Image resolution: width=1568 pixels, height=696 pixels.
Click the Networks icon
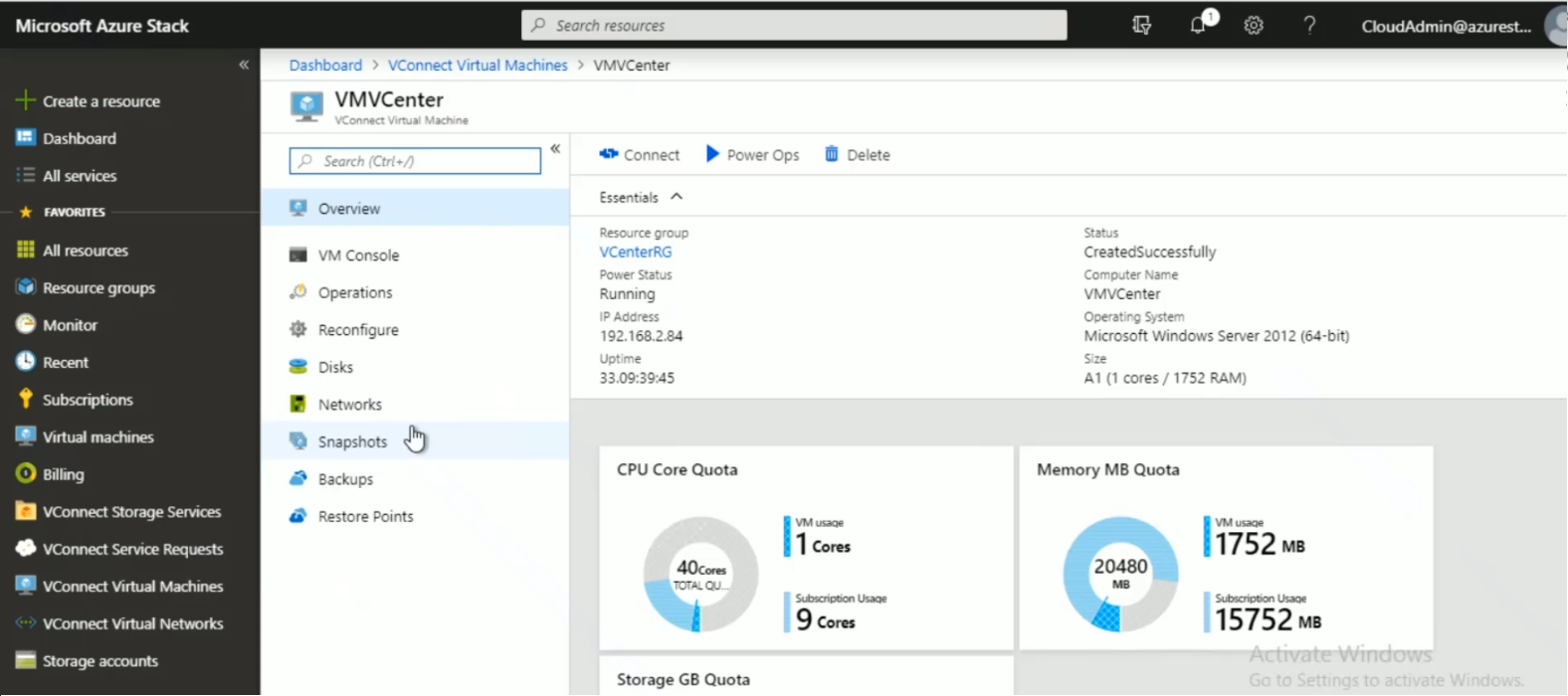(297, 404)
